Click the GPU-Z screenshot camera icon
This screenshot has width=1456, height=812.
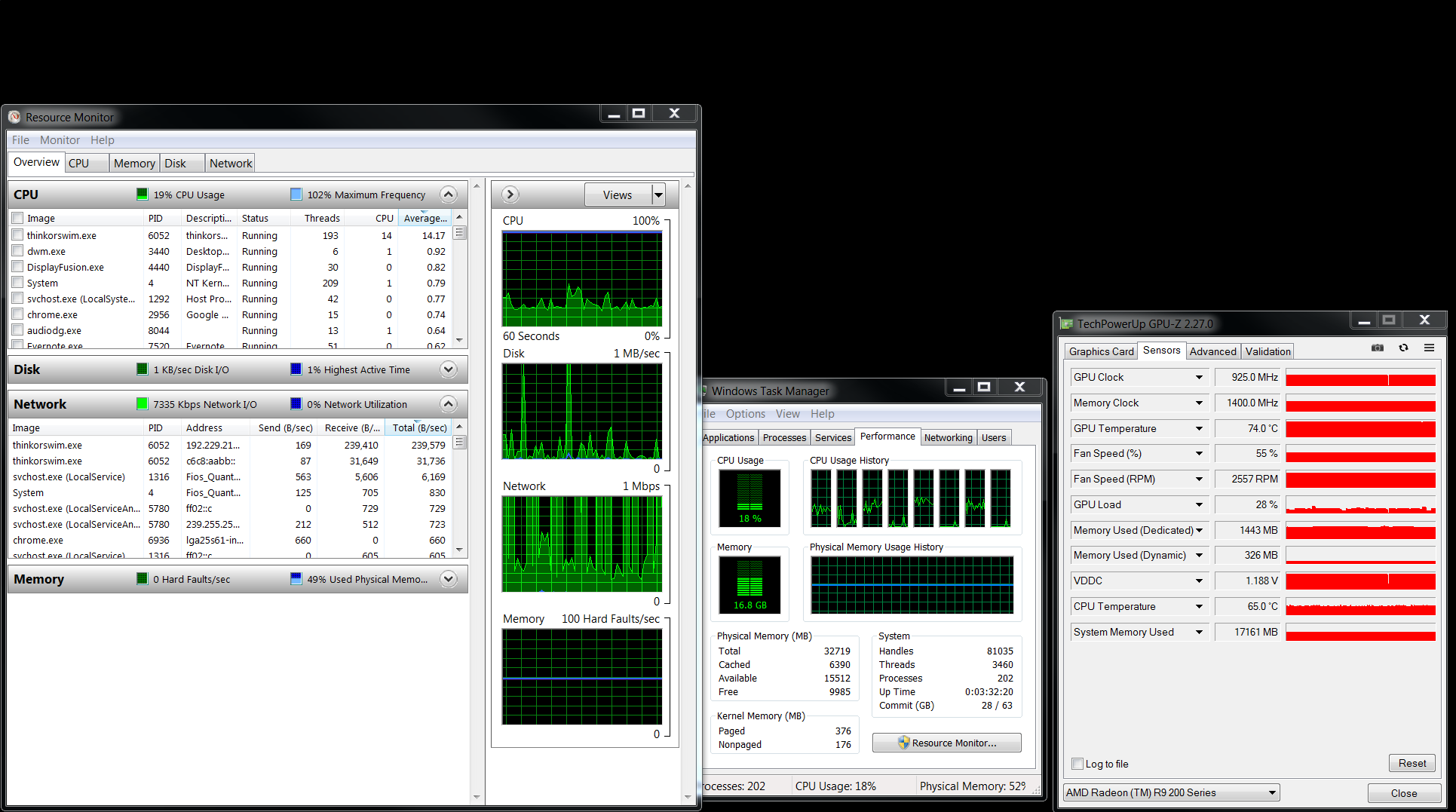[x=1377, y=348]
